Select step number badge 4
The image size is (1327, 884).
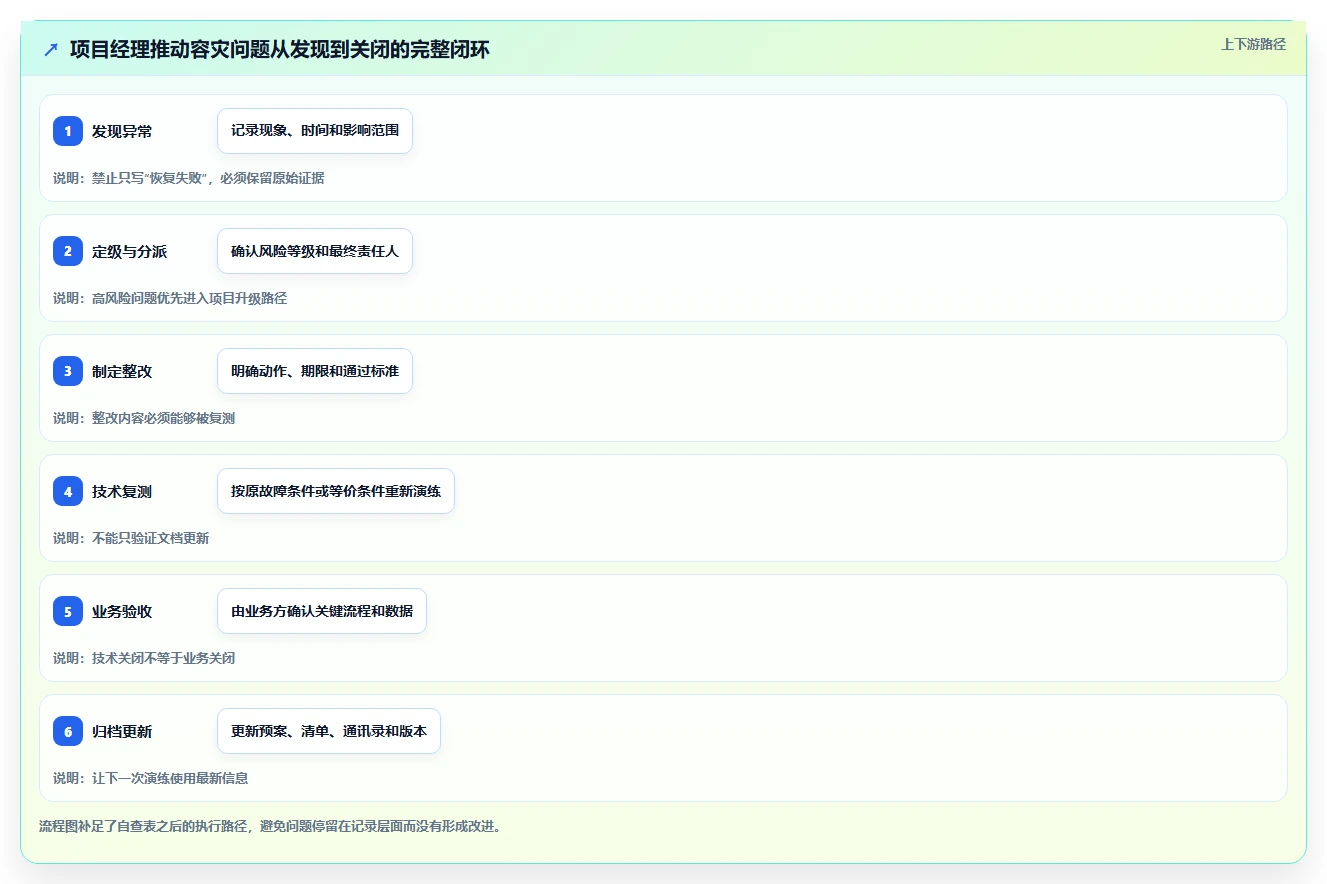click(x=68, y=491)
